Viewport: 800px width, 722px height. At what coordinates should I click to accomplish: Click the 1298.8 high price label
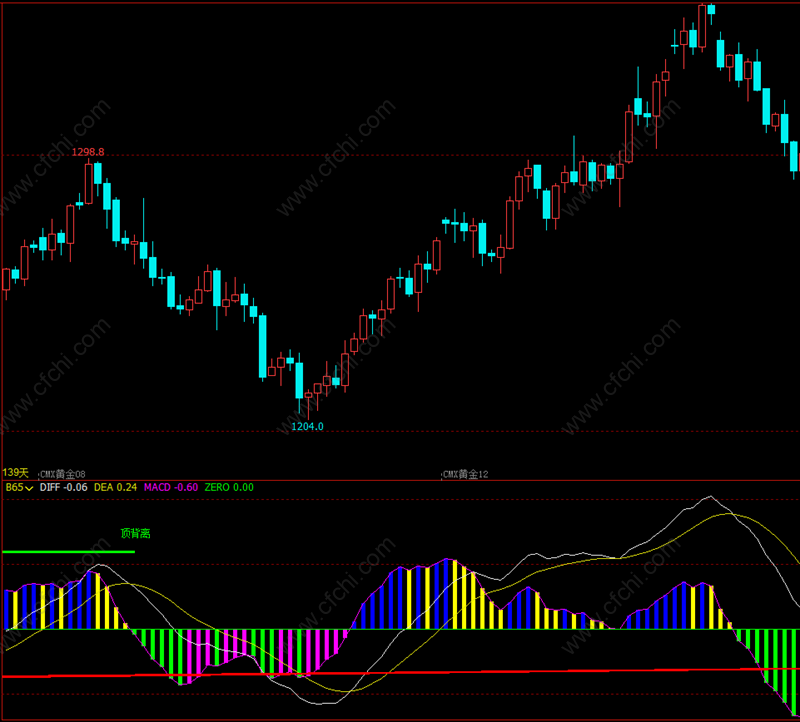tap(88, 152)
